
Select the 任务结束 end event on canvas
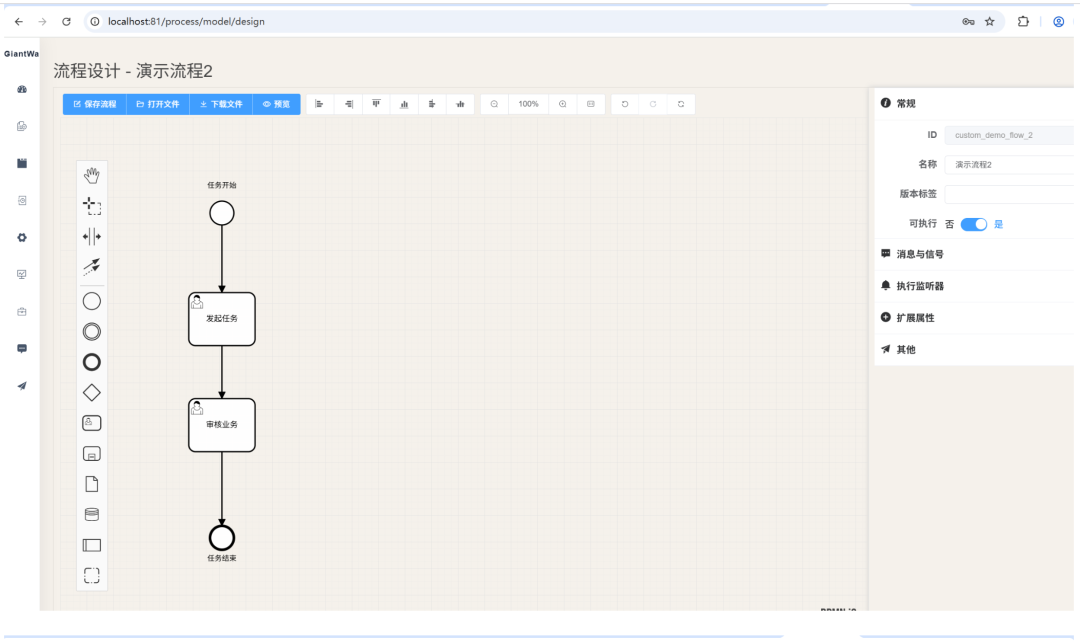click(x=222, y=538)
